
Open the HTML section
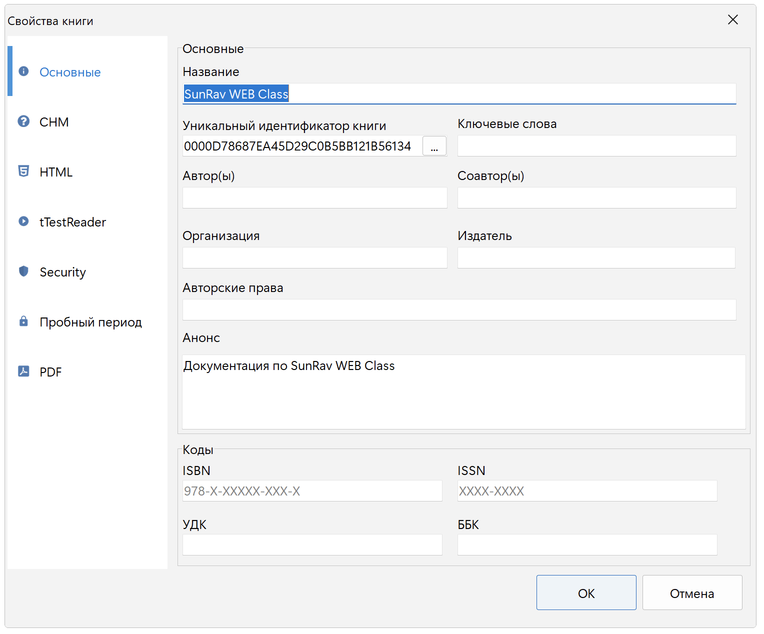coord(88,172)
